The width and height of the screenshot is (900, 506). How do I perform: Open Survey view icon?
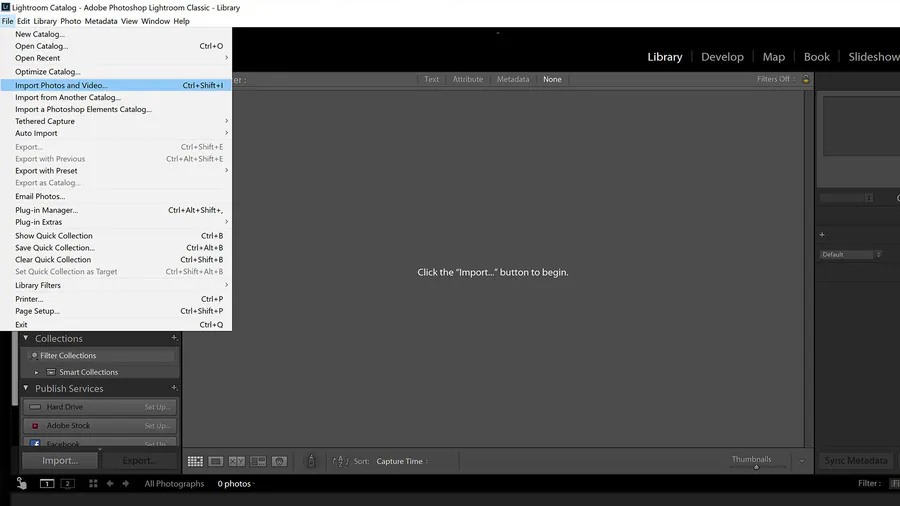258,461
